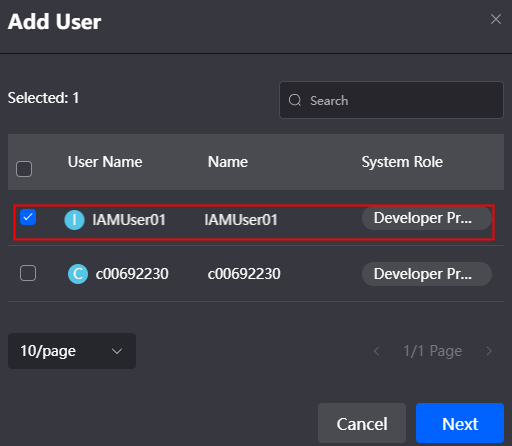Image resolution: width=512 pixels, height=446 pixels.
Task: Click the Search input field
Action: 391,100
